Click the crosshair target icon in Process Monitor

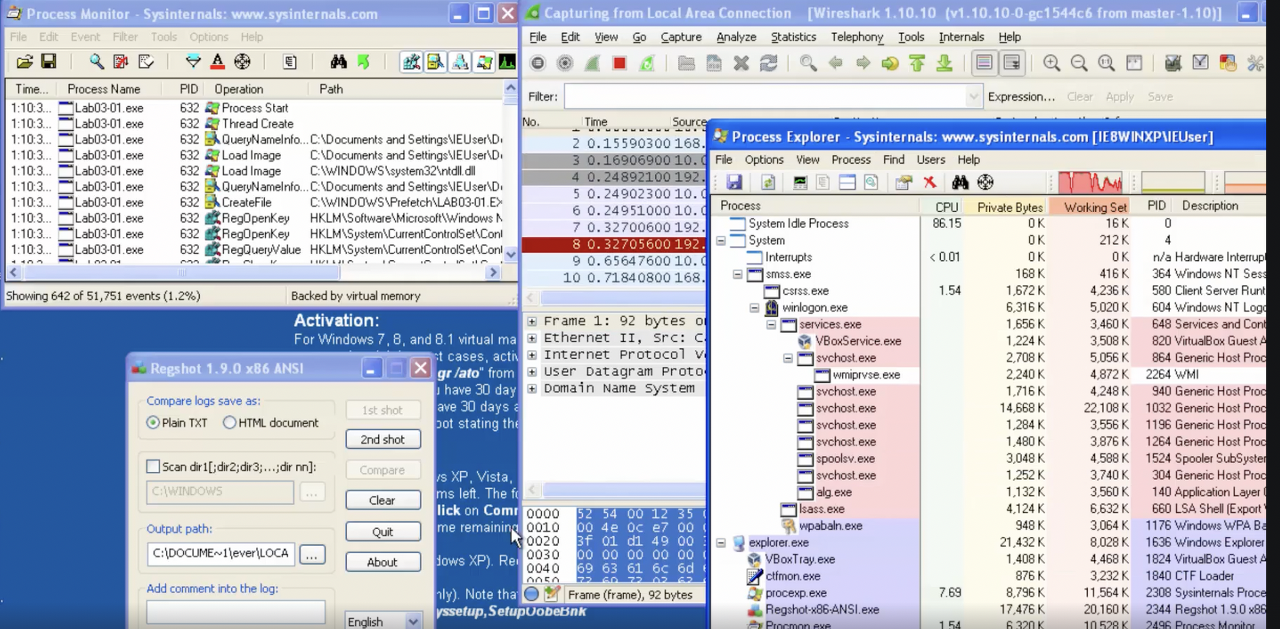pos(242,62)
